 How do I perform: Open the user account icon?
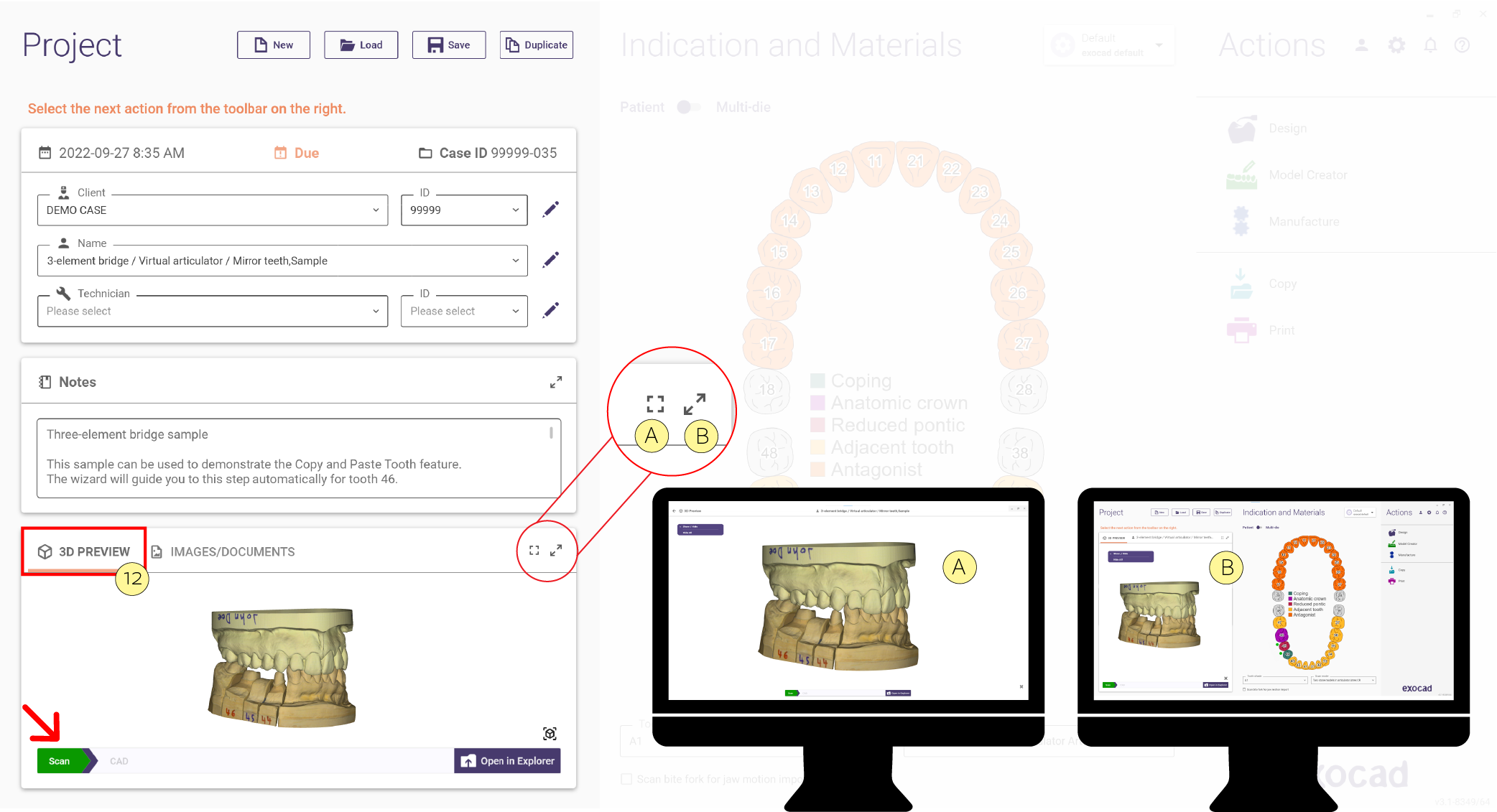[1361, 45]
